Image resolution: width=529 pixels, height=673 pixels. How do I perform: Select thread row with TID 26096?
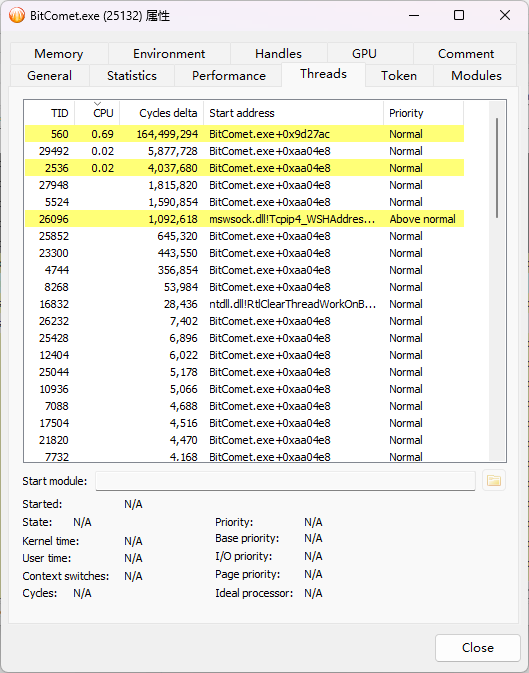click(x=244, y=219)
